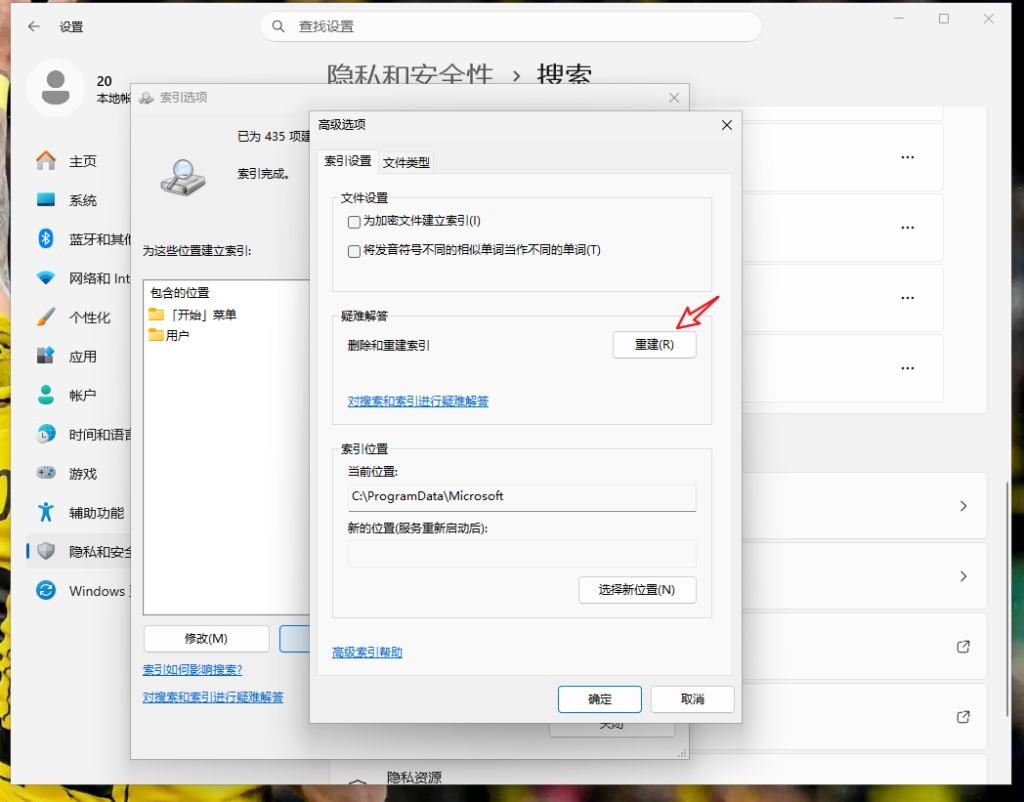Open Bluetooth settings icon in sidebar
Image resolution: width=1024 pixels, height=802 pixels.
pyautogui.click(x=46, y=238)
